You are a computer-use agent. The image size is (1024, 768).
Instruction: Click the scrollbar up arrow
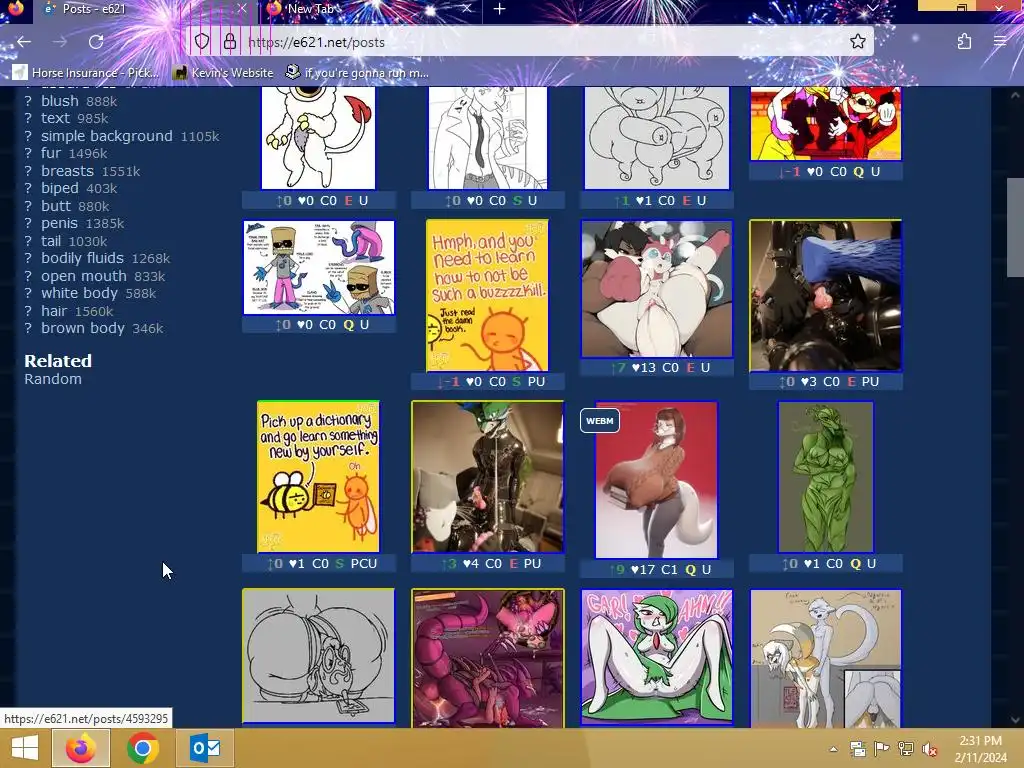point(1015,95)
